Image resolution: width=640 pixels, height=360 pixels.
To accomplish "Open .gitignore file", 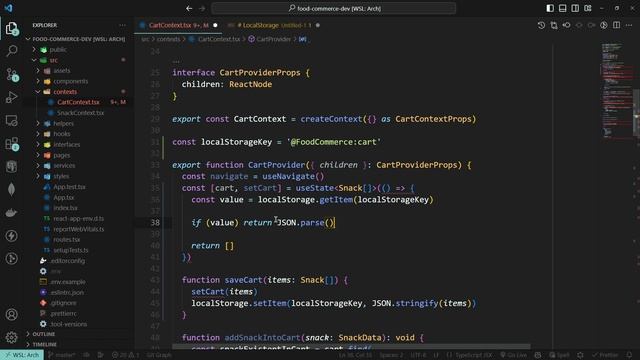I will (x=63, y=303).
